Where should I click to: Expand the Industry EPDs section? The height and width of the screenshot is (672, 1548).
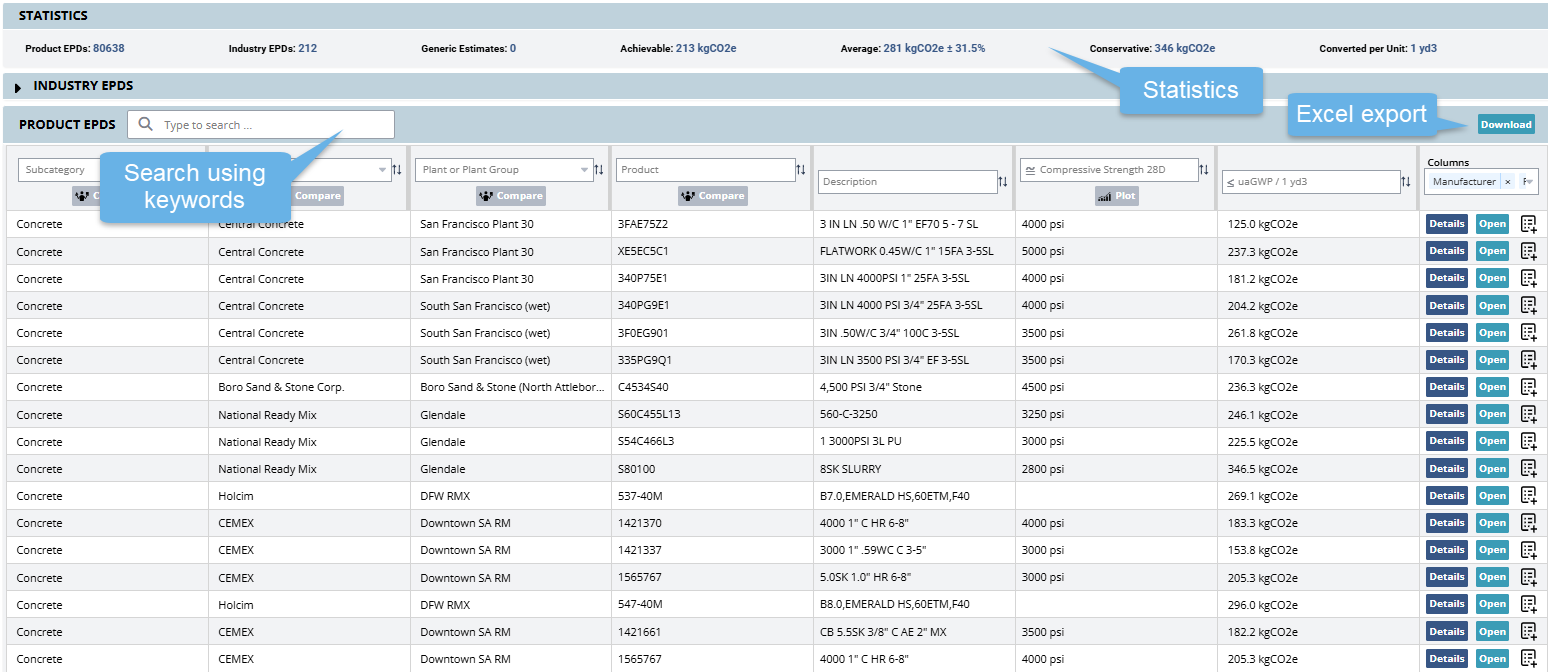point(18,87)
